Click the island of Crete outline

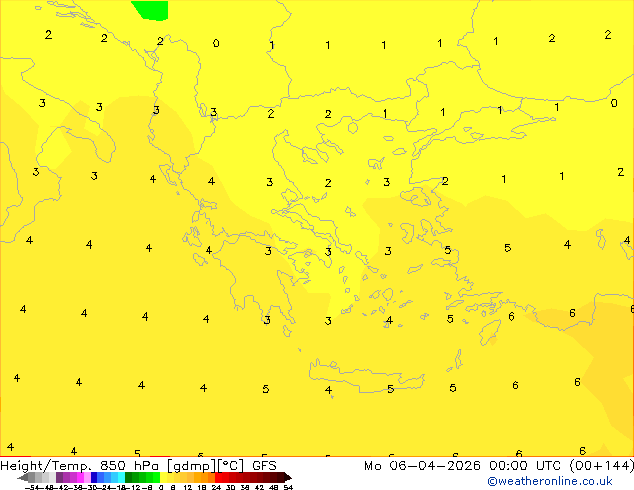(x=366, y=376)
